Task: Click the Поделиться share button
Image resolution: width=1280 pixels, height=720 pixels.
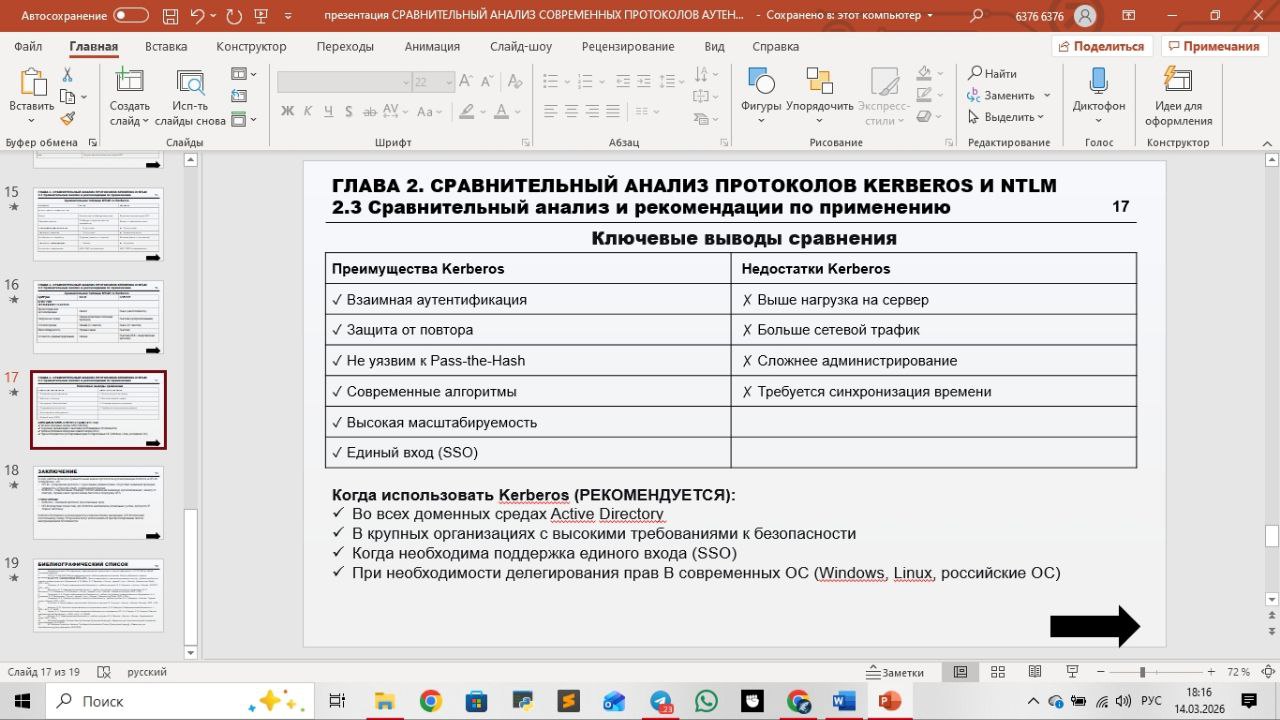Action: (x=1102, y=47)
